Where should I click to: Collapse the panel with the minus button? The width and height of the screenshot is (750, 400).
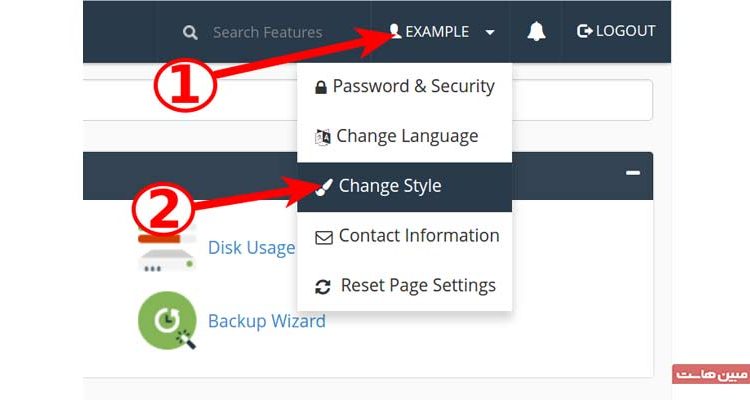pyautogui.click(x=632, y=173)
